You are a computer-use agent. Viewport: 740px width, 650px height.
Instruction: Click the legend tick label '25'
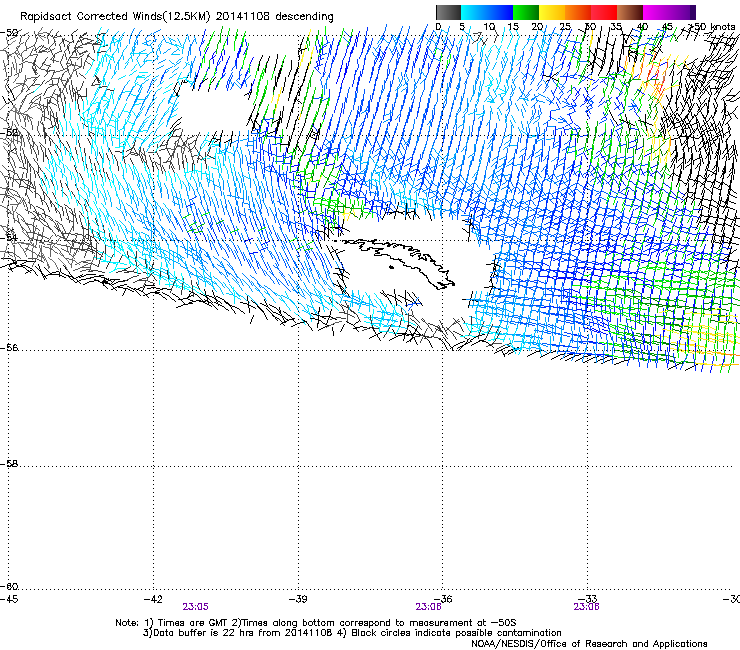(565, 27)
